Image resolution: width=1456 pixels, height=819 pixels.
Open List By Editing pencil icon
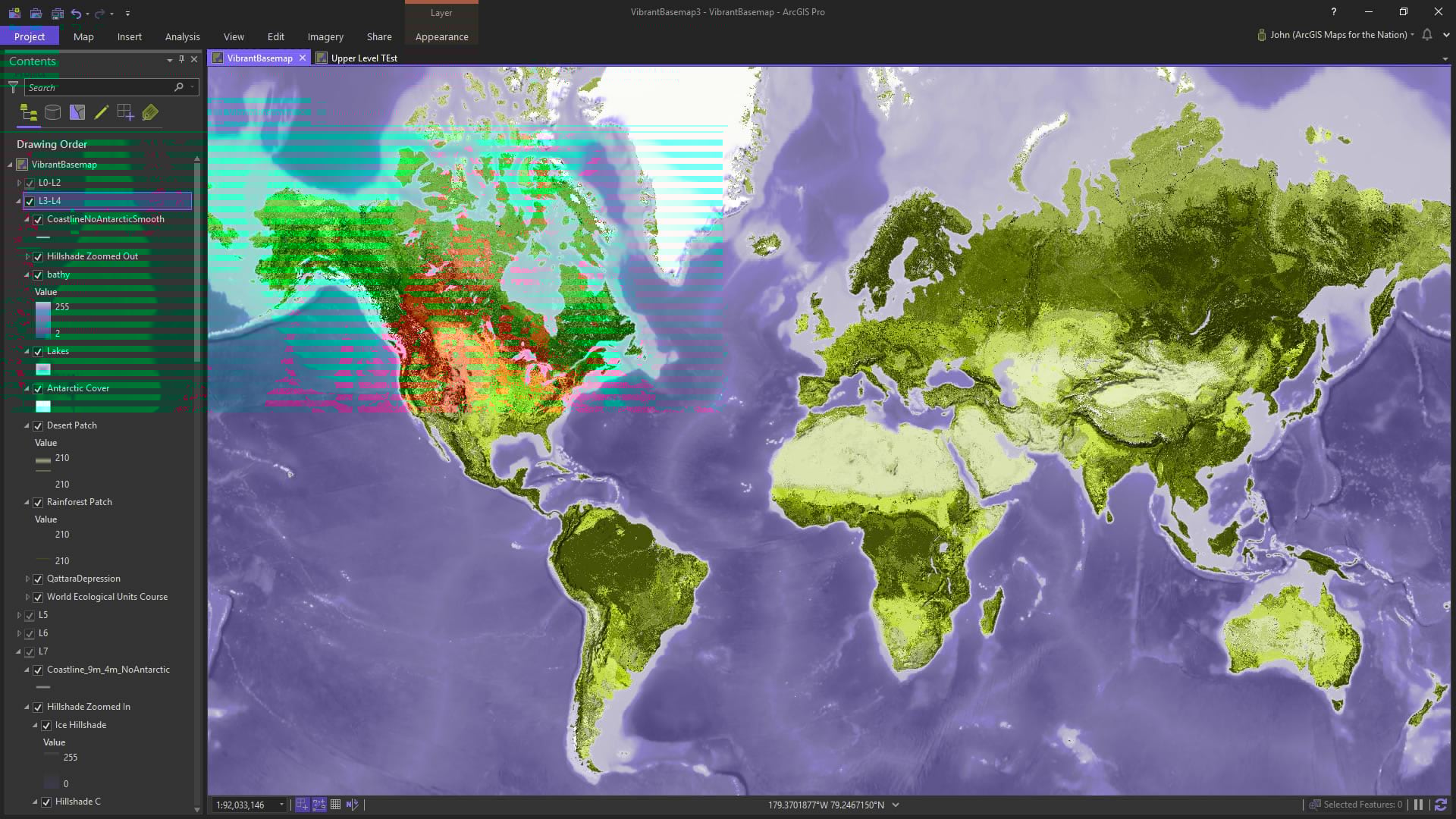pyautogui.click(x=101, y=113)
